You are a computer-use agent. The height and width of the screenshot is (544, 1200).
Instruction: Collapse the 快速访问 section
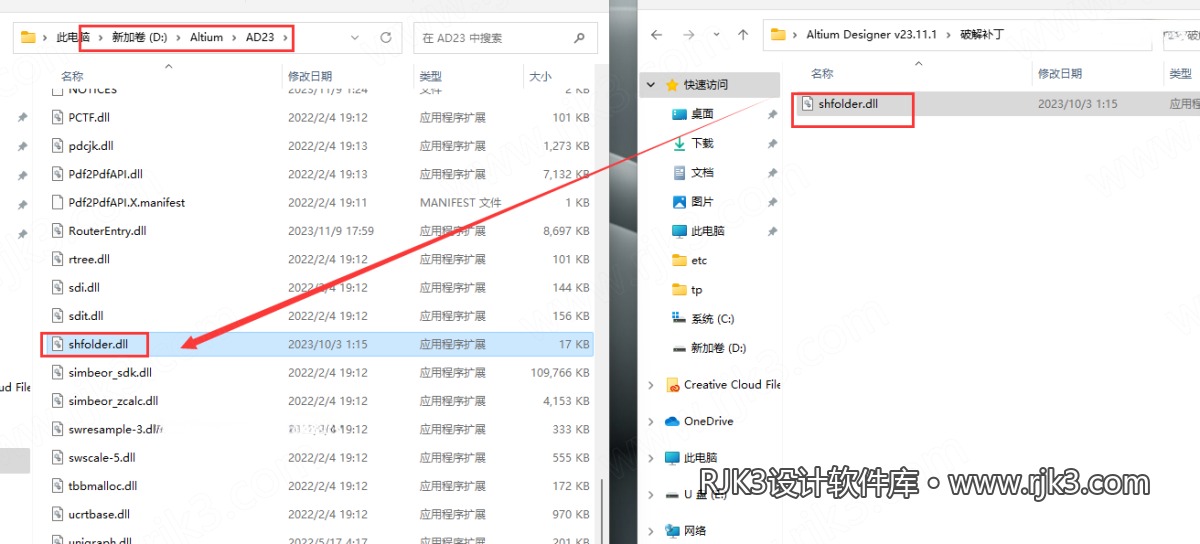click(x=651, y=85)
